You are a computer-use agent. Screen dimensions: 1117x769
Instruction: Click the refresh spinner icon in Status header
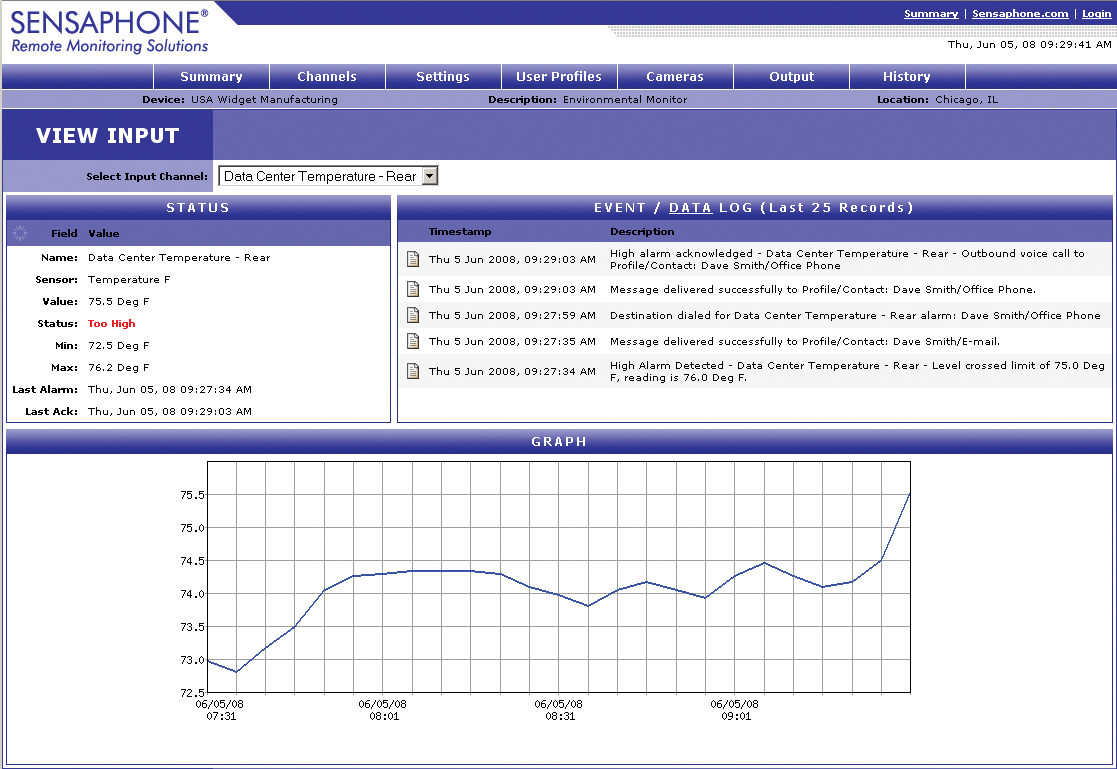[20, 233]
